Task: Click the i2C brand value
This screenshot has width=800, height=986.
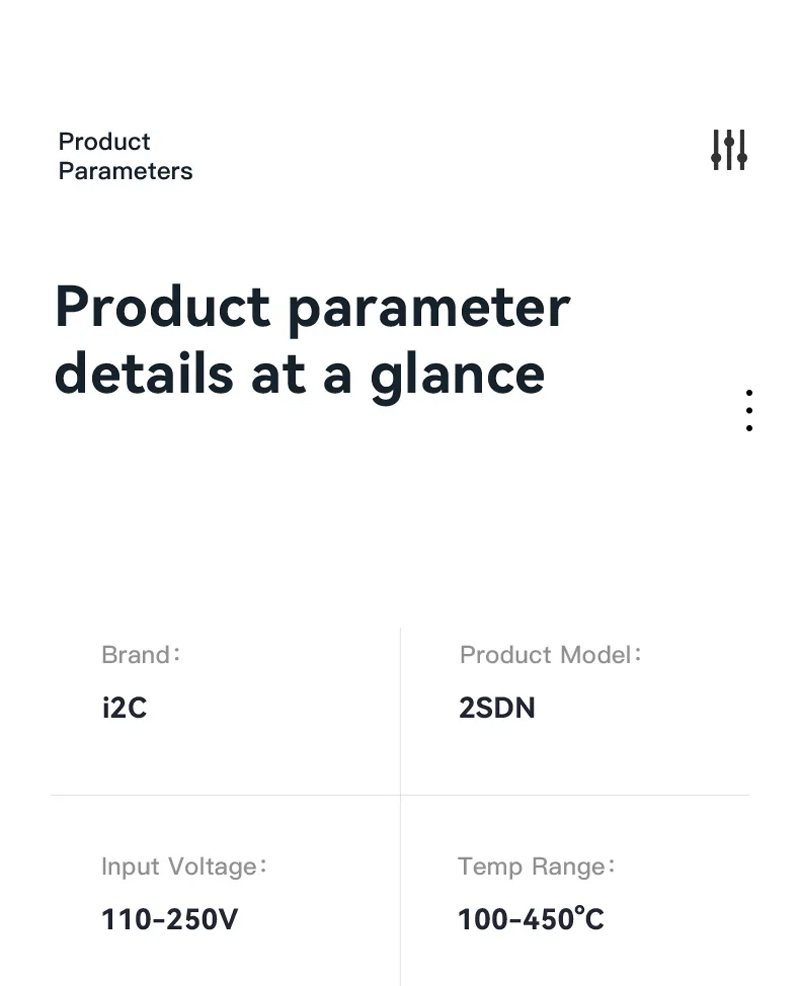Action: tap(125, 708)
